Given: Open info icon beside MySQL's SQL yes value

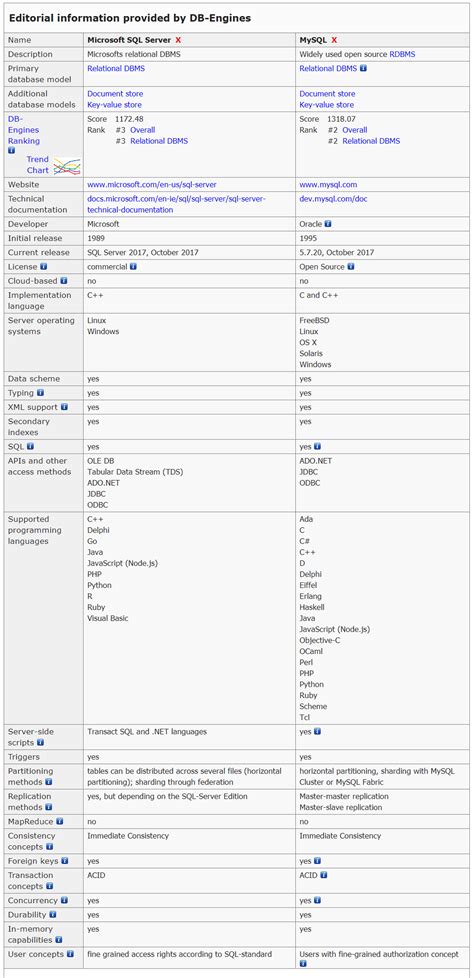Looking at the screenshot, I should click(317, 447).
